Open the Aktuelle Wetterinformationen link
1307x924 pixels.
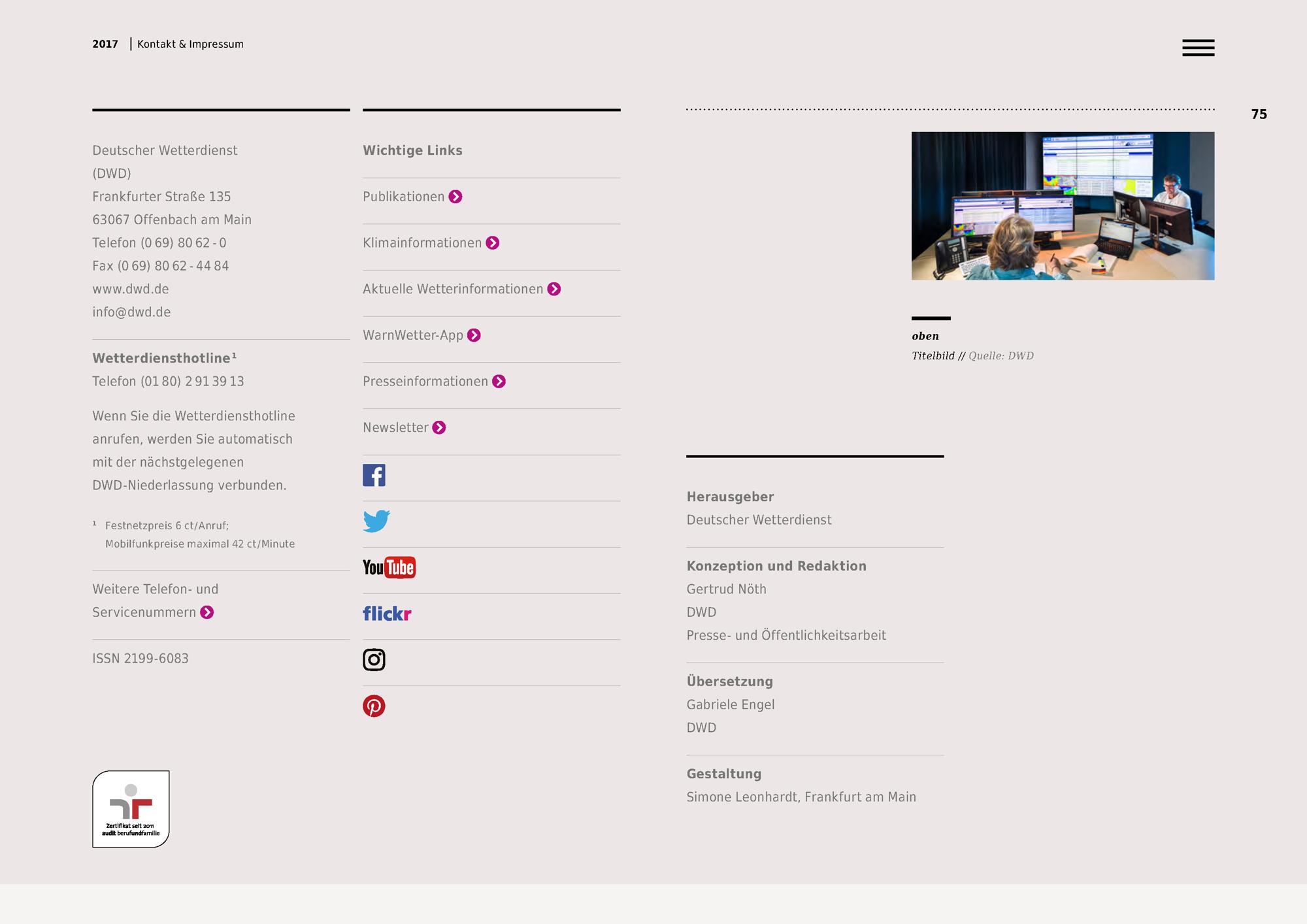tap(453, 289)
